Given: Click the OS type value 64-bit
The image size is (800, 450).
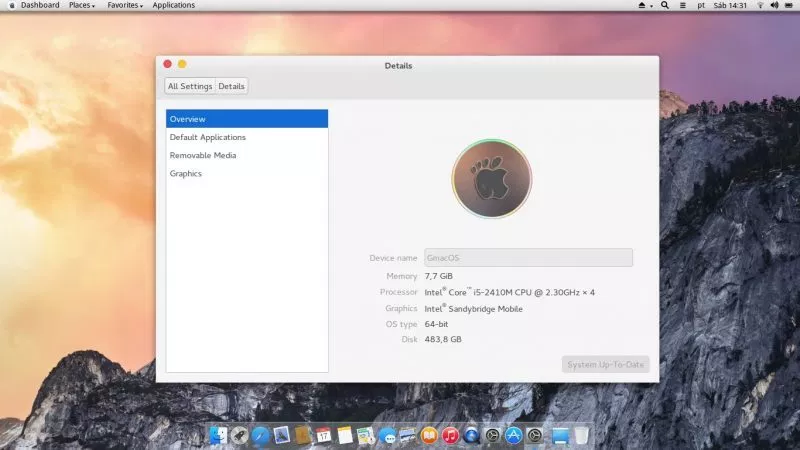Looking at the screenshot, I should [x=436, y=324].
